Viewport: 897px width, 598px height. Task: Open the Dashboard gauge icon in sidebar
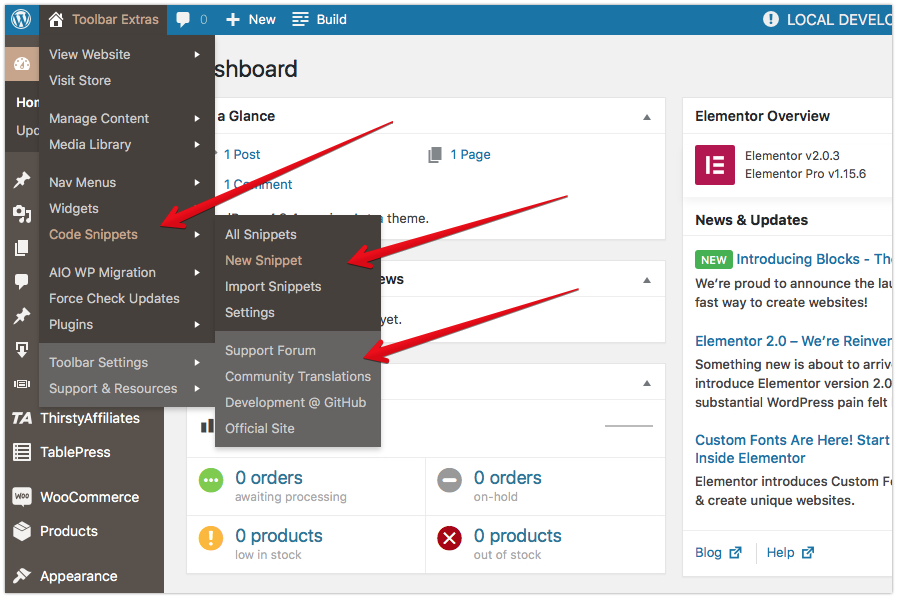[x=22, y=64]
